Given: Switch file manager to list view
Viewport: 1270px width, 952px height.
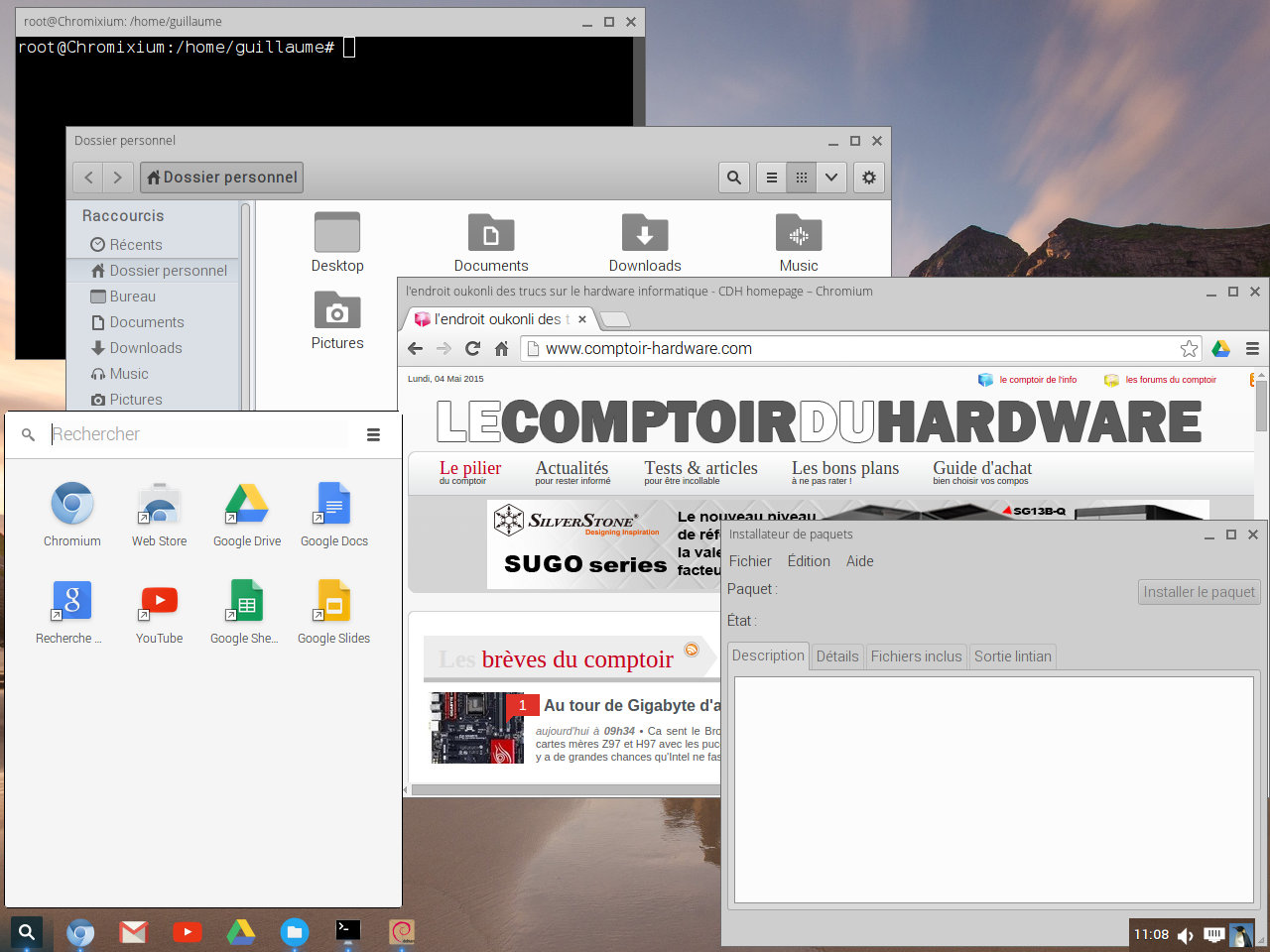Looking at the screenshot, I should point(772,178).
